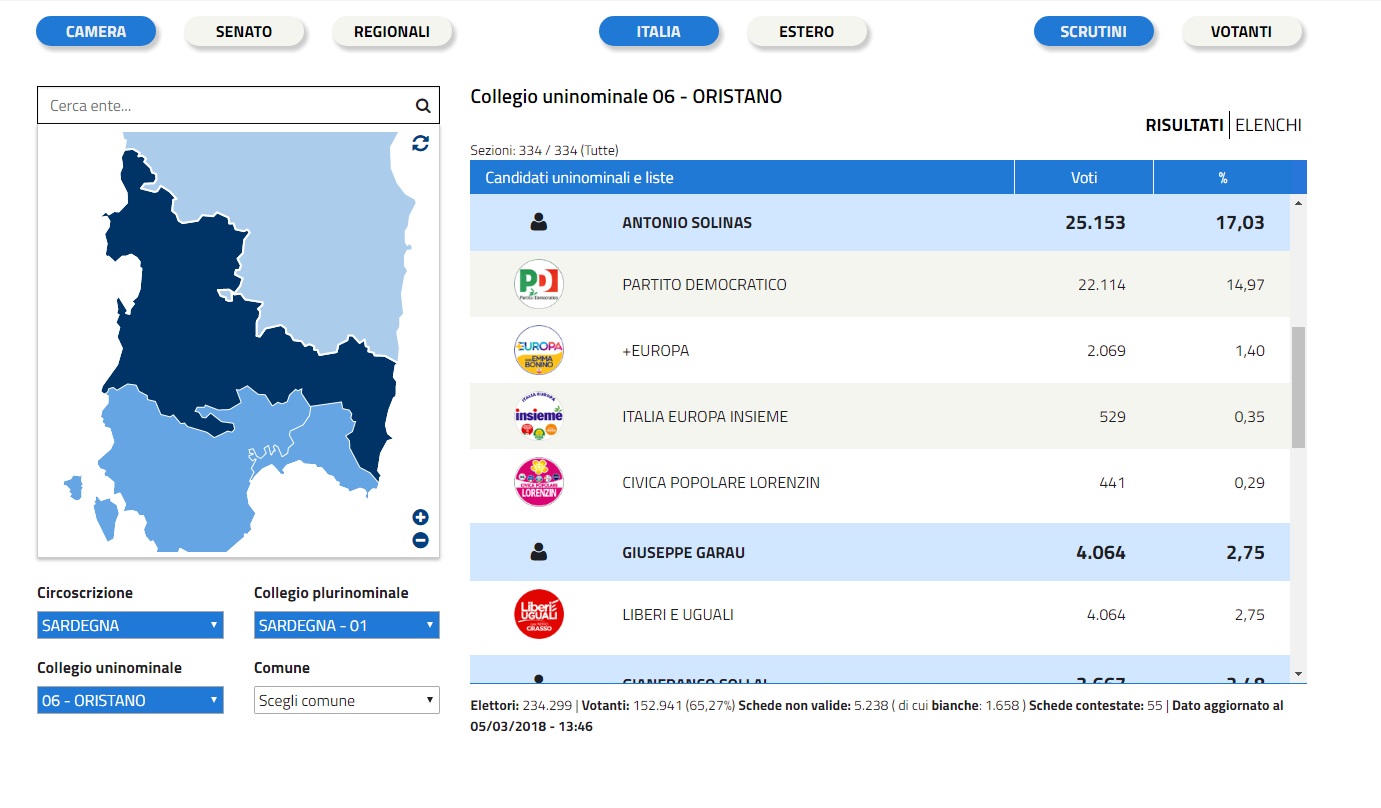Click the results list scrollbar thumb

point(1298,386)
